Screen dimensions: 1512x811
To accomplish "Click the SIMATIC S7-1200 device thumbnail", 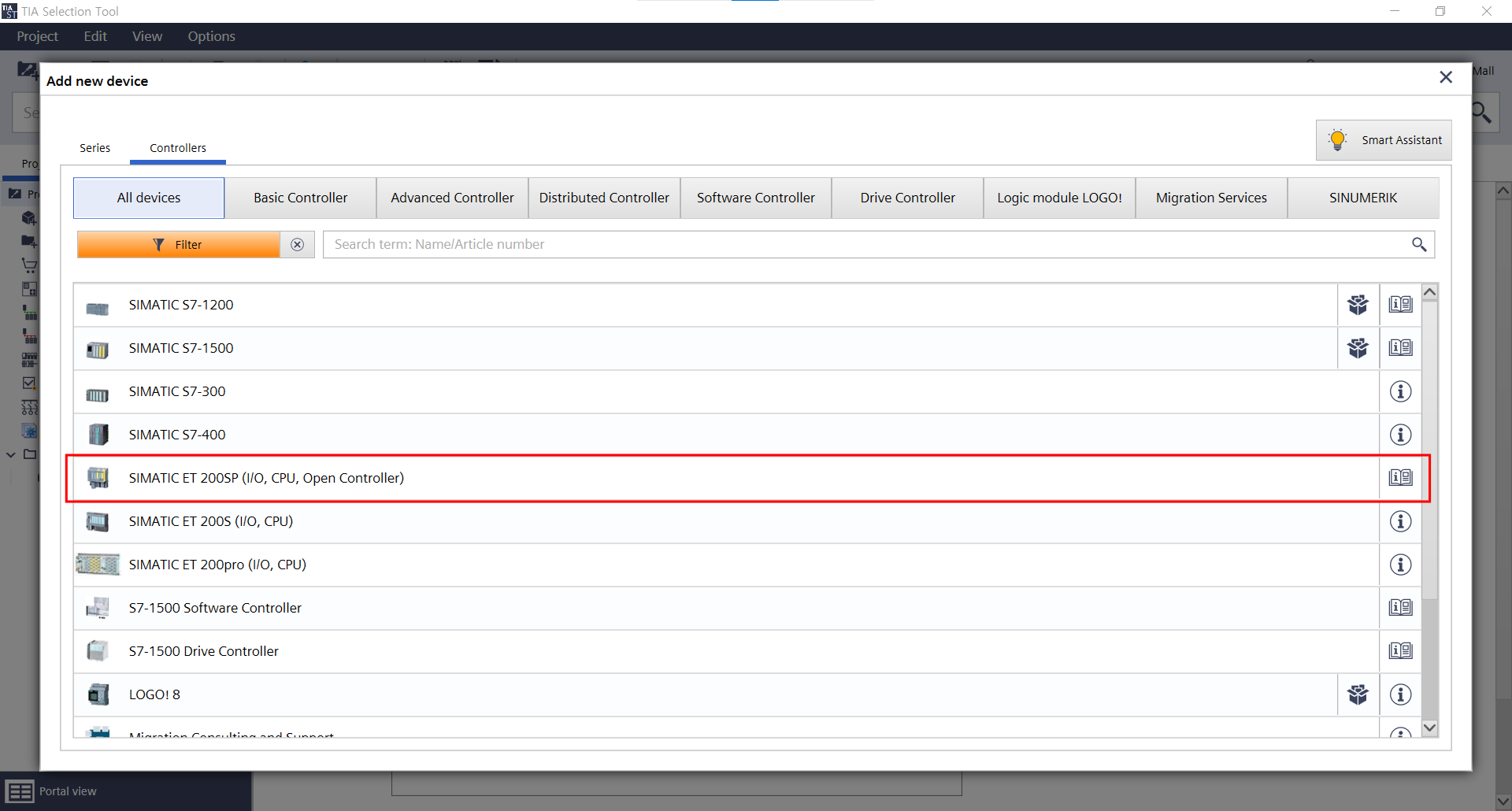I will (x=98, y=309).
